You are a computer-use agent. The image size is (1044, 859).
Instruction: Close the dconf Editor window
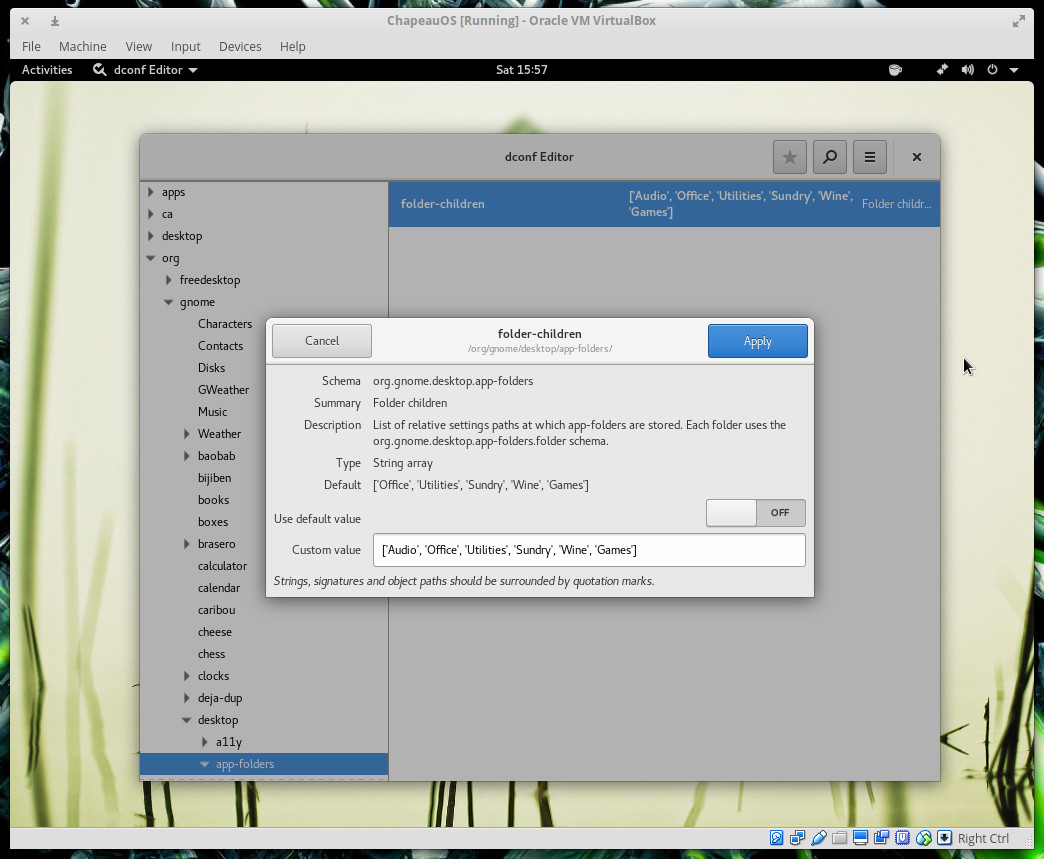tap(917, 157)
